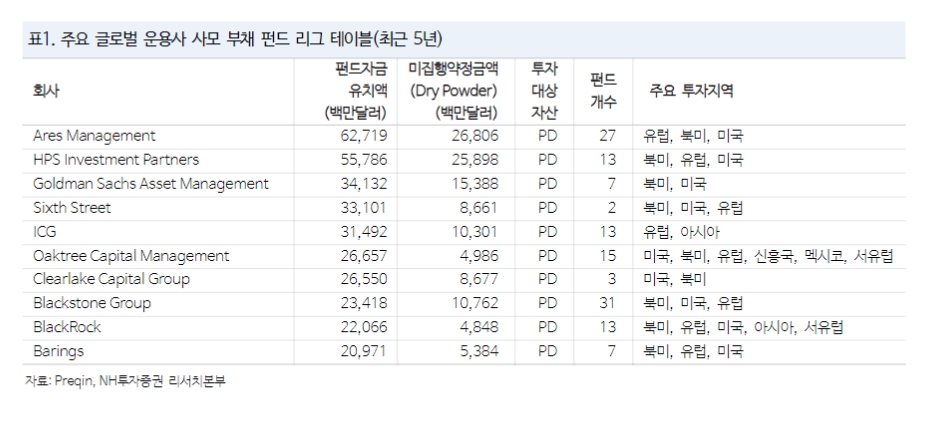Click 'PD' in the Ares Management row
This screenshot has width=933, height=424.
(x=547, y=136)
